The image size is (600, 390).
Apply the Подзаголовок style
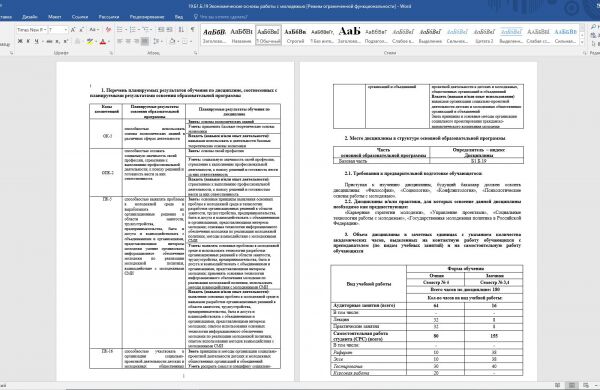tap(376, 35)
